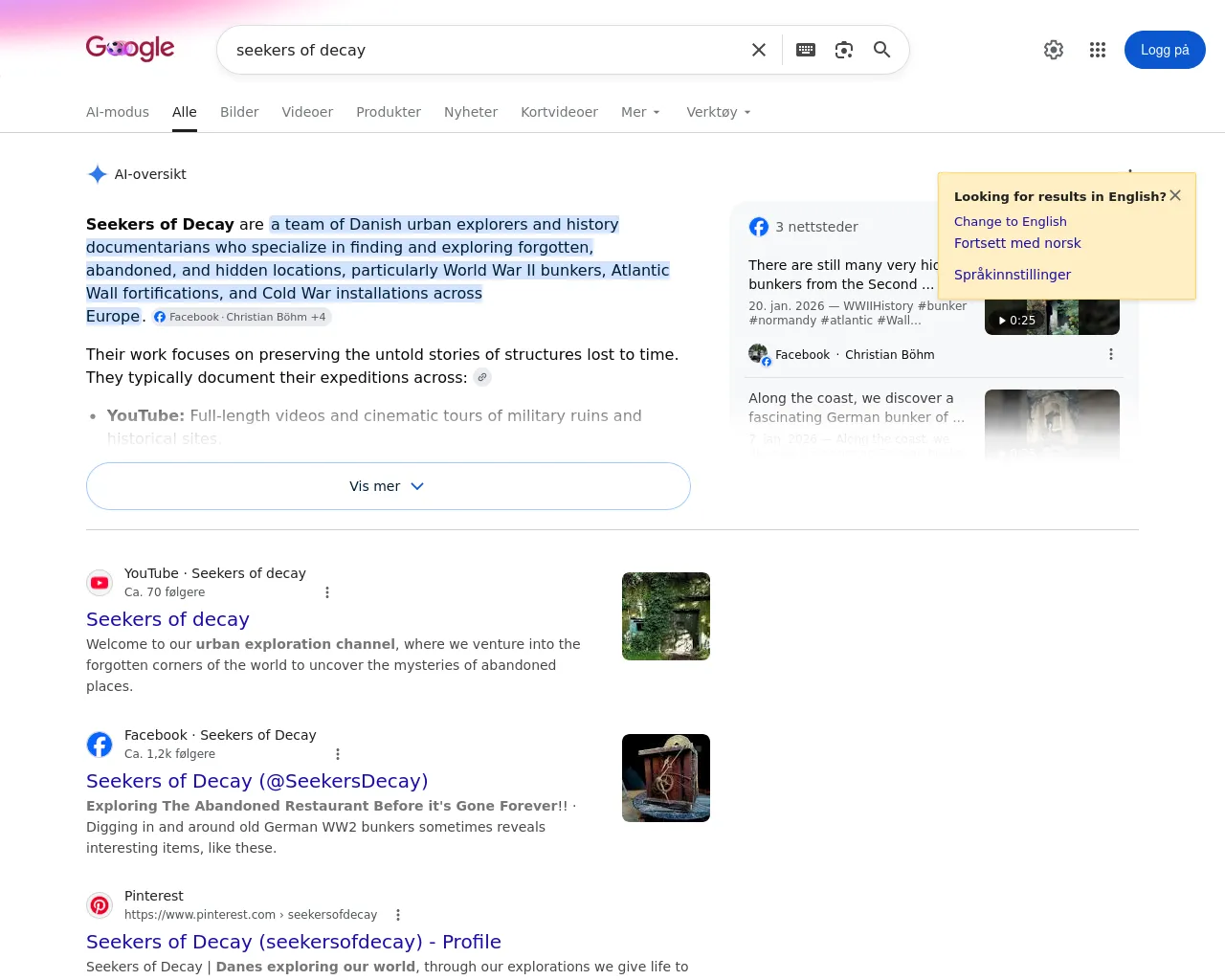Dismiss the language suggestion popup
The height and width of the screenshot is (980, 1225).
(x=1175, y=195)
